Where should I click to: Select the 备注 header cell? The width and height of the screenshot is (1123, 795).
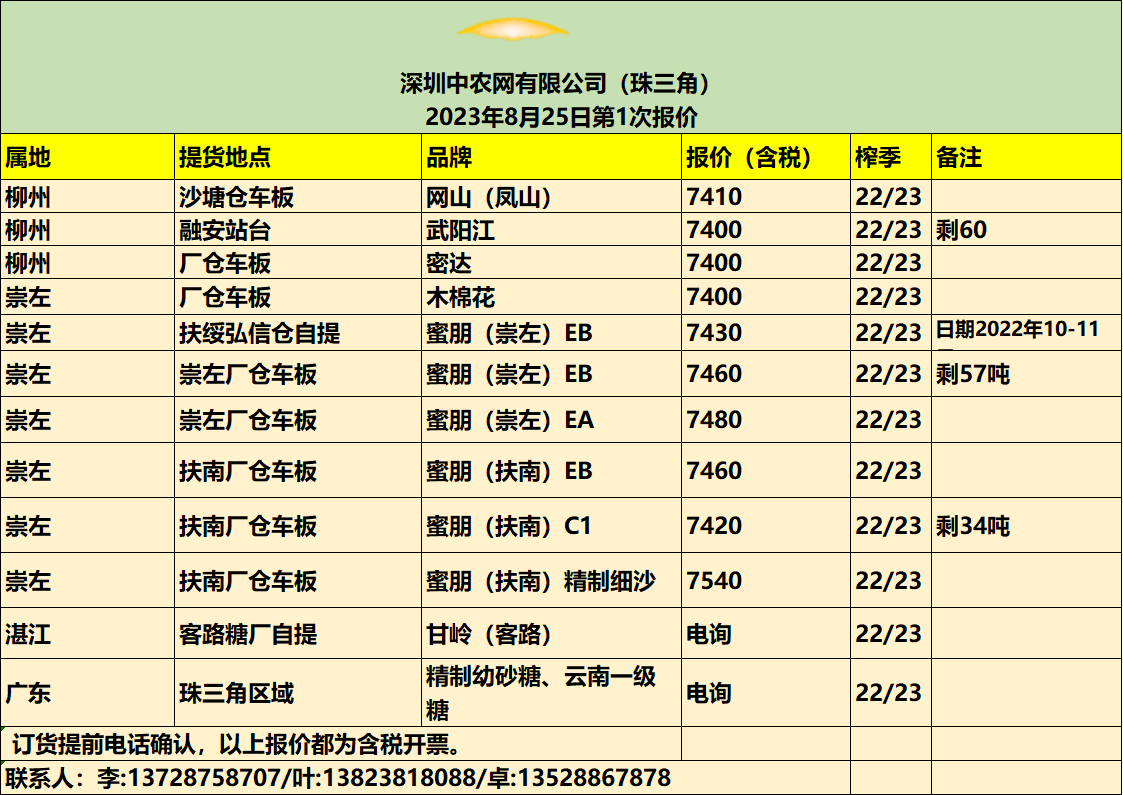pyautogui.click(x=959, y=157)
